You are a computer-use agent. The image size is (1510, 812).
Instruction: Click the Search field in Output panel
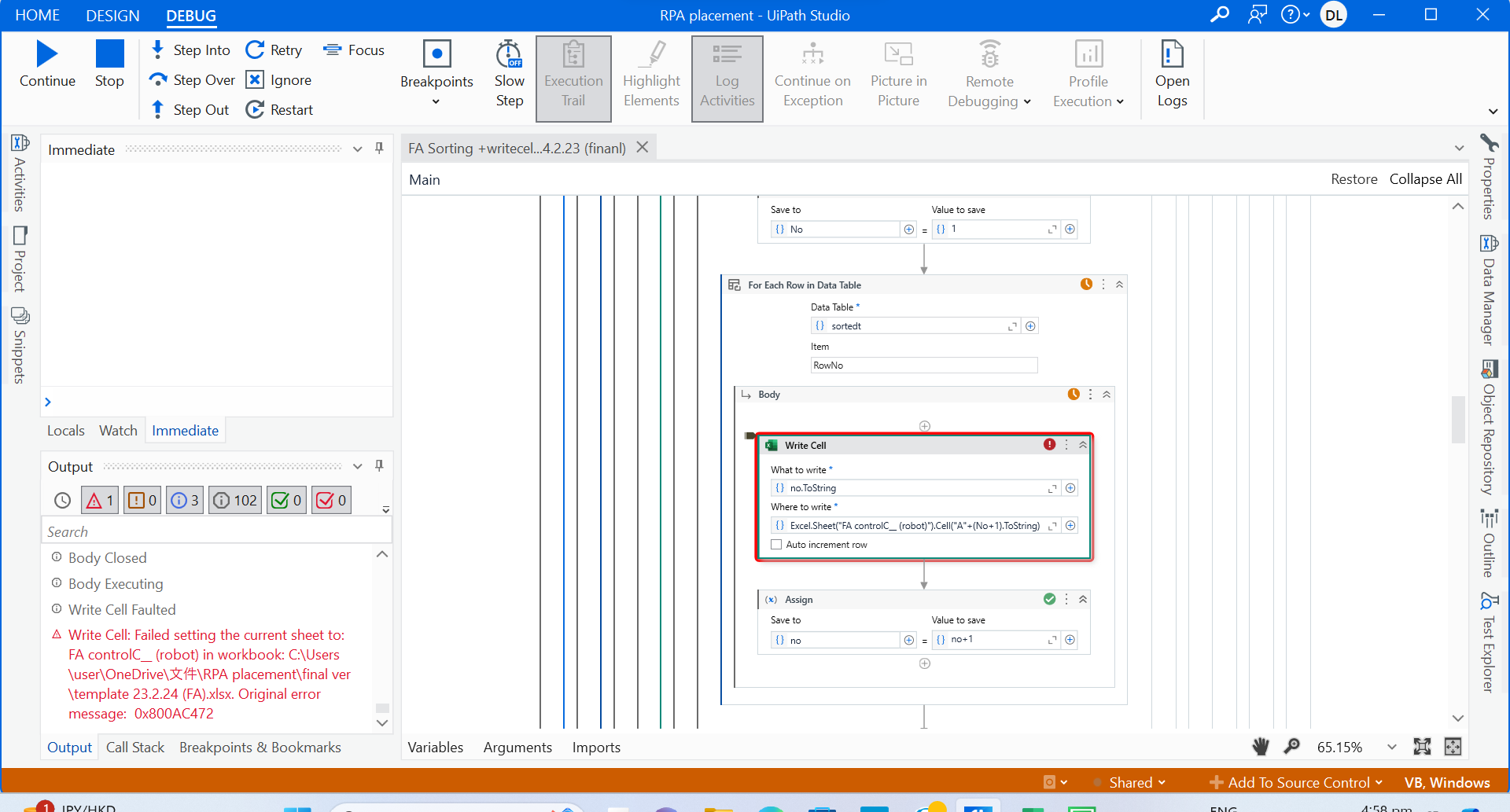point(216,531)
